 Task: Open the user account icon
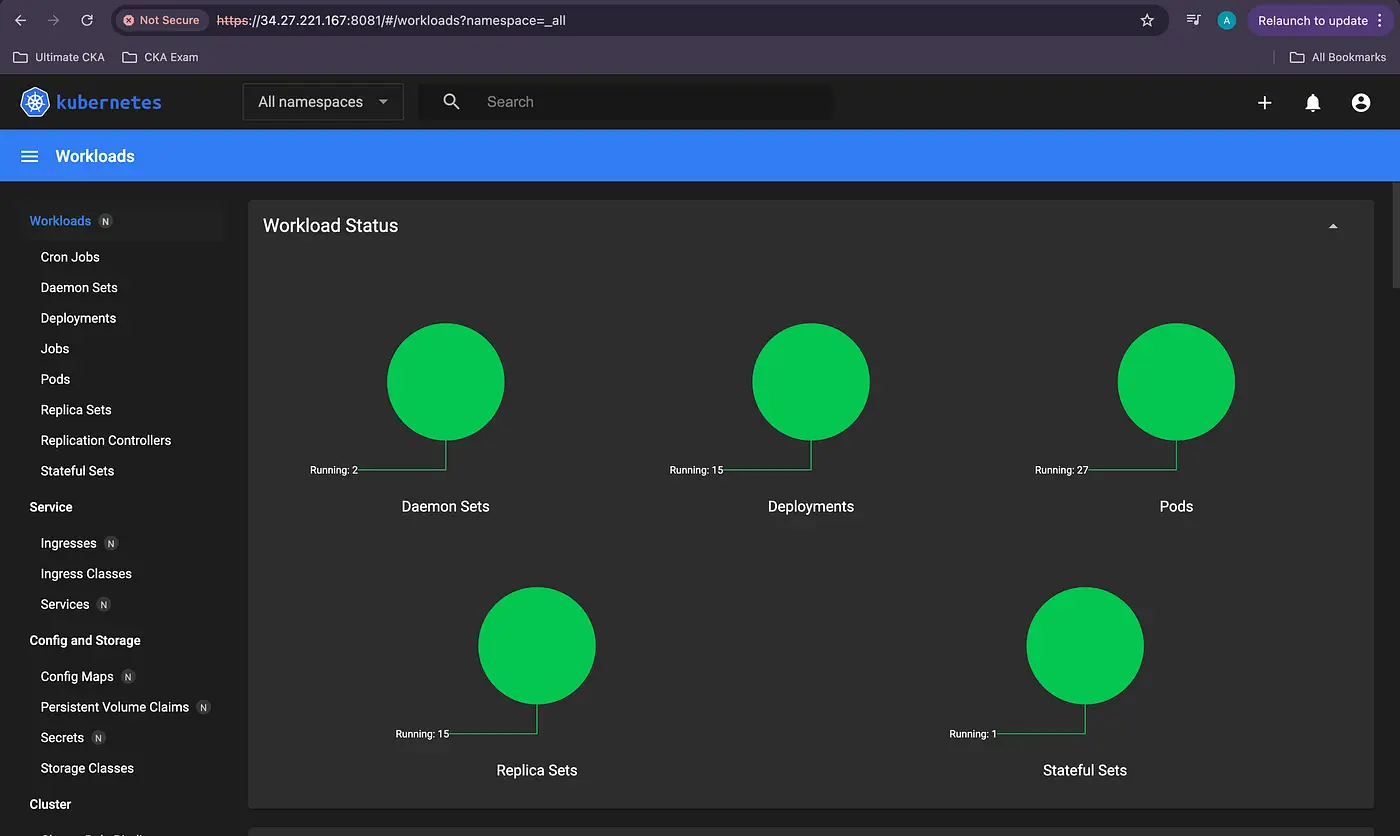[1361, 102]
